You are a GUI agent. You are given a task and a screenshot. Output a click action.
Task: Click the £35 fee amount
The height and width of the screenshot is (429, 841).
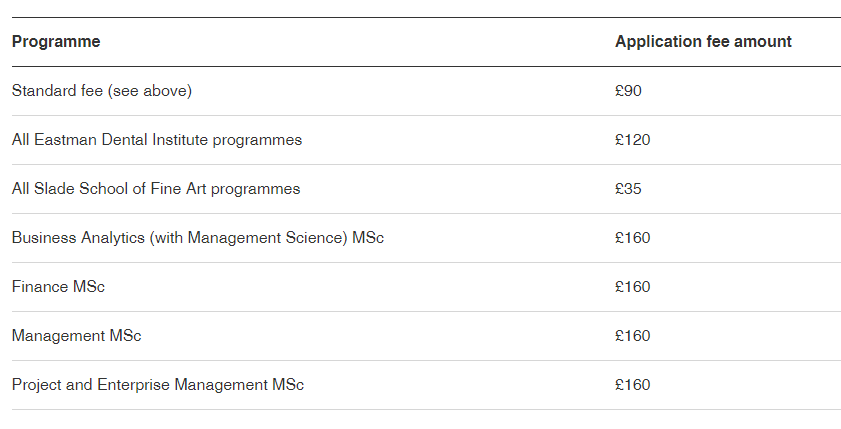628,189
